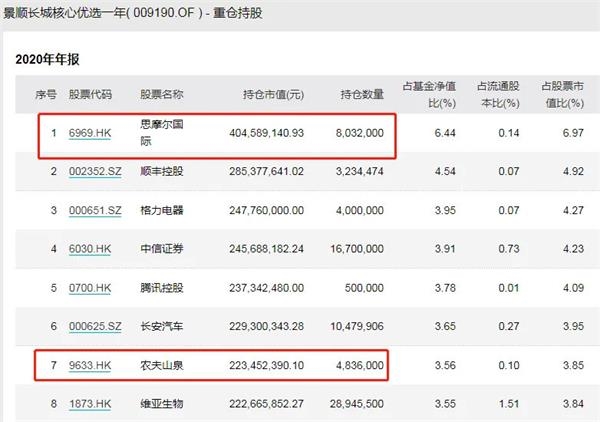Viewport: 600px width, 422px height.
Task: Click the 股票代码 column header
Action: (90, 95)
